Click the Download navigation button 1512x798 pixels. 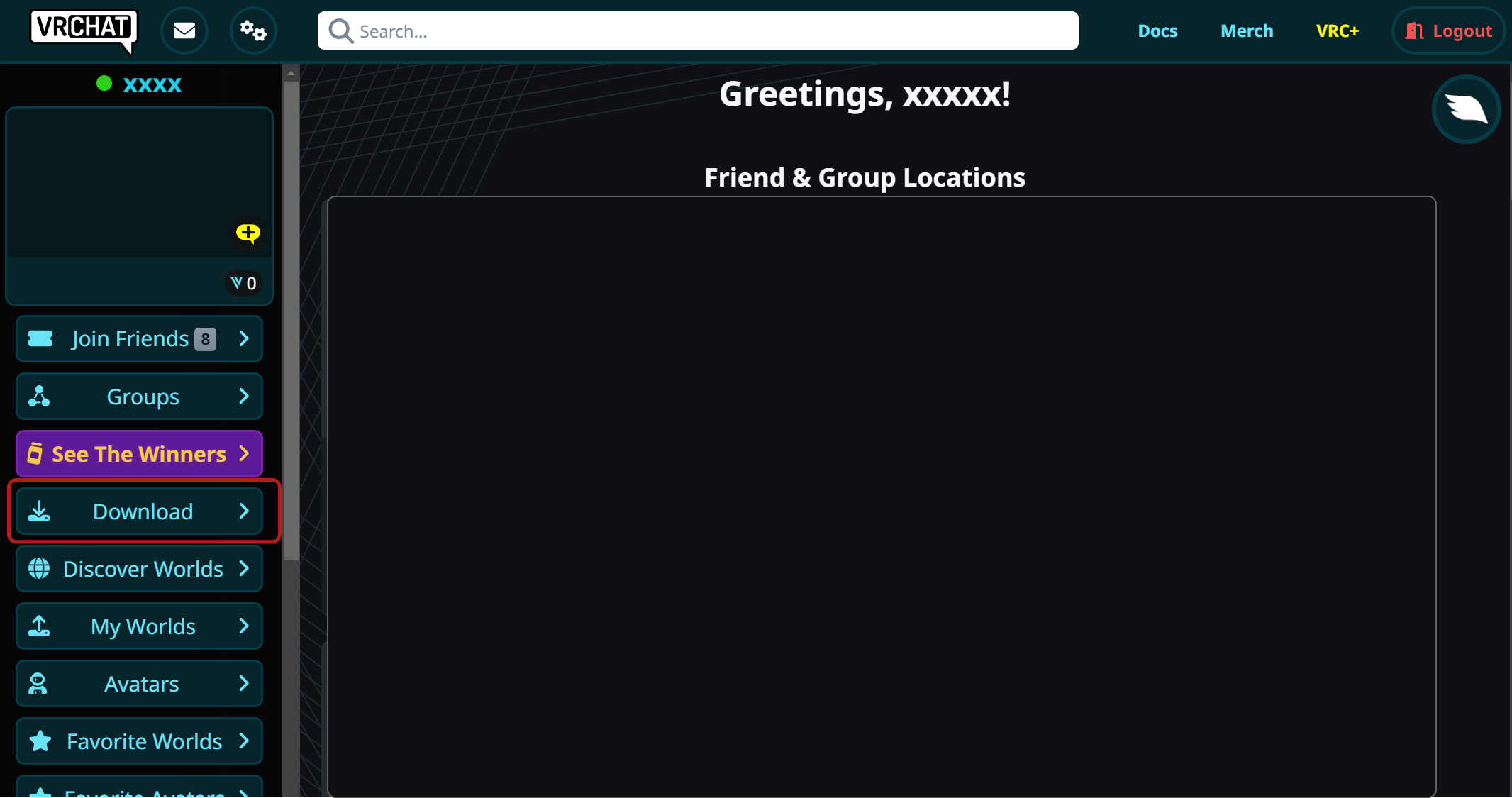[140, 512]
